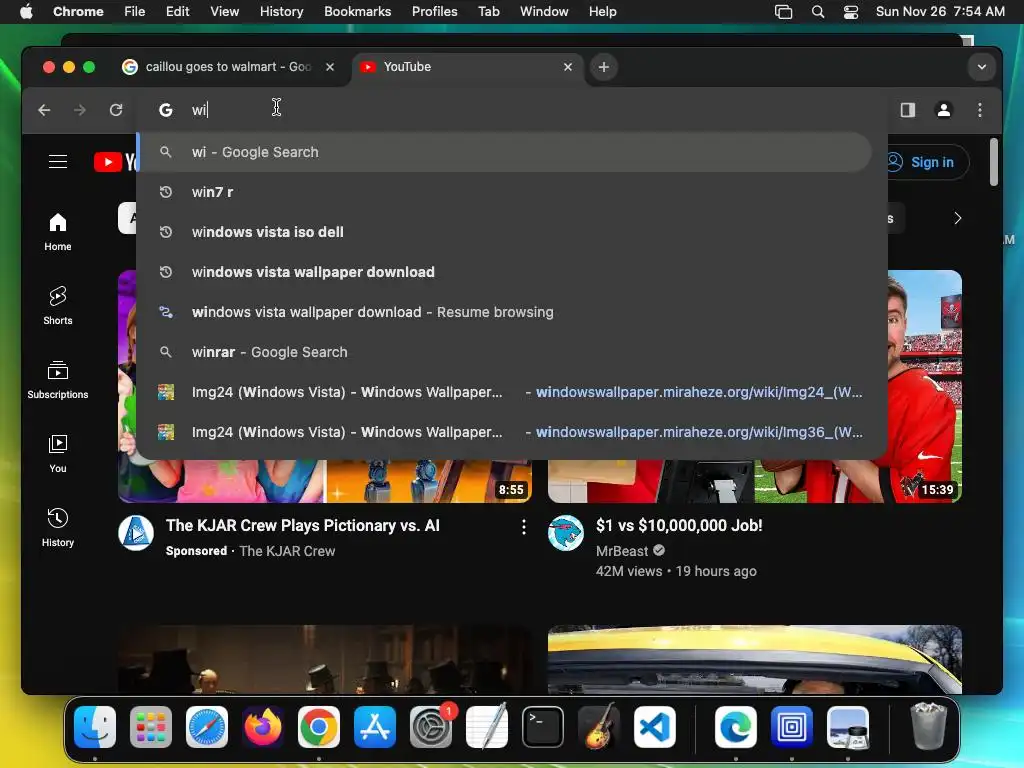Select 'windows vista wallpaper download' history suggestion

point(504,272)
